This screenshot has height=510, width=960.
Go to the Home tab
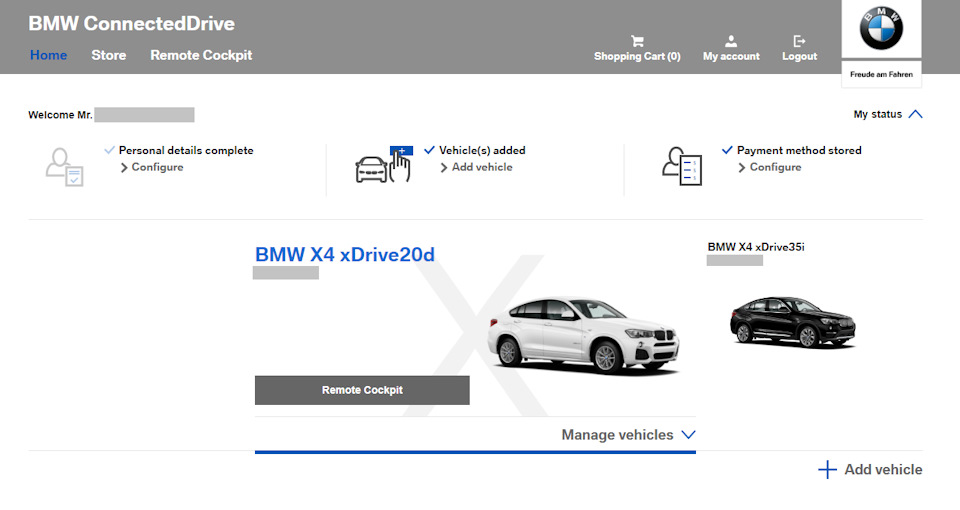tap(48, 55)
